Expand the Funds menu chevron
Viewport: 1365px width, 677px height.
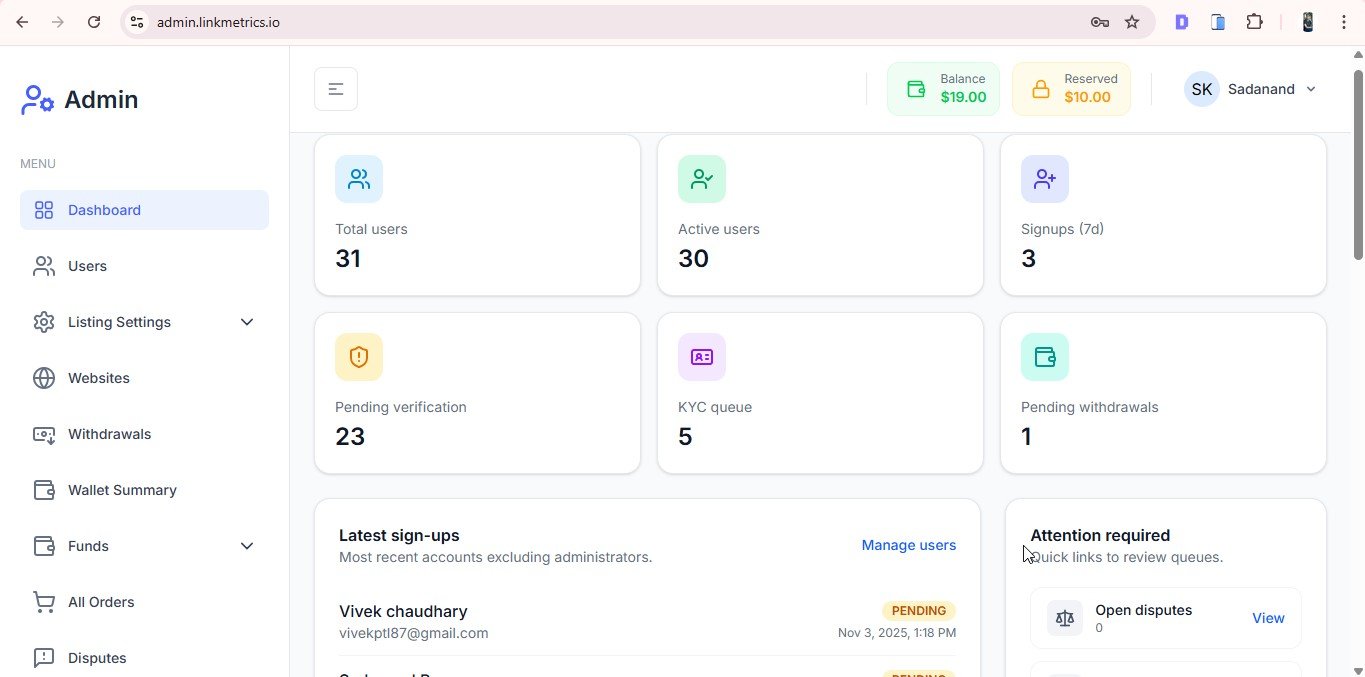(247, 546)
